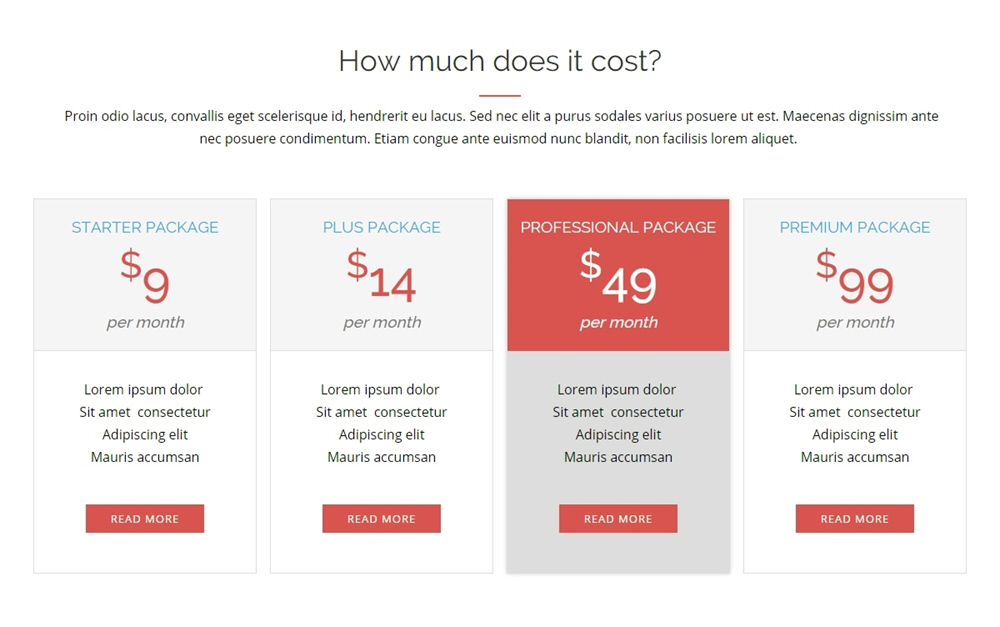Screen dimensions: 1000x627
Task: Click 'Sit amet consectetur' in Plus card
Action: (x=382, y=412)
